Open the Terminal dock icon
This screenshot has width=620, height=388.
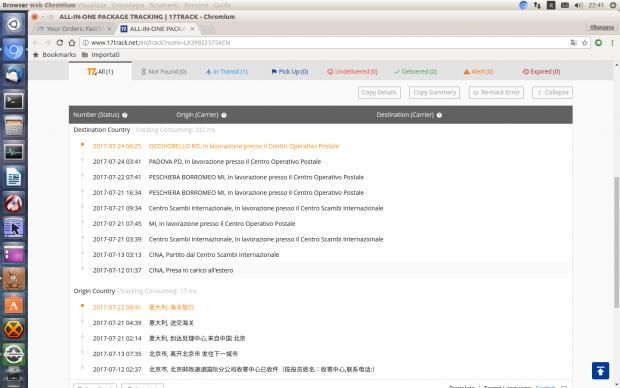click(x=14, y=101)
